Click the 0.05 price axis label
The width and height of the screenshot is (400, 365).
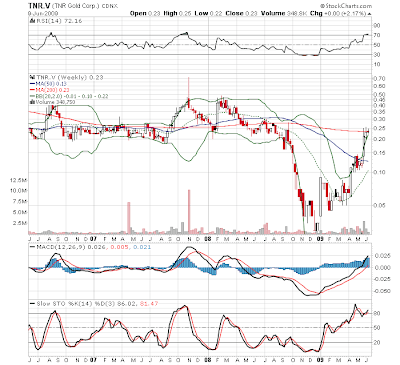(x=379, y=205)
